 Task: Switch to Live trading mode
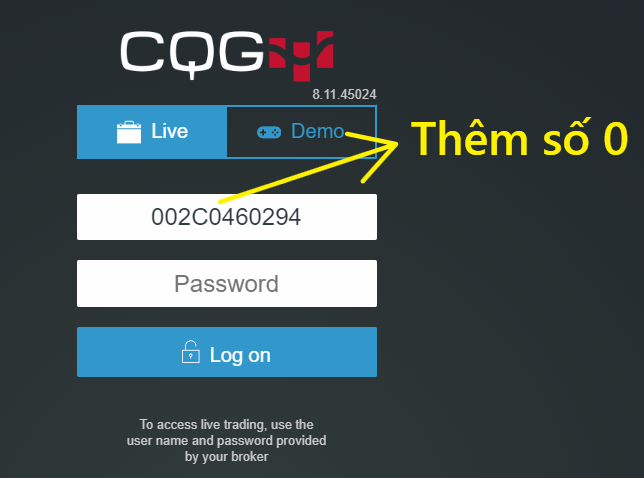pos(152,132)
